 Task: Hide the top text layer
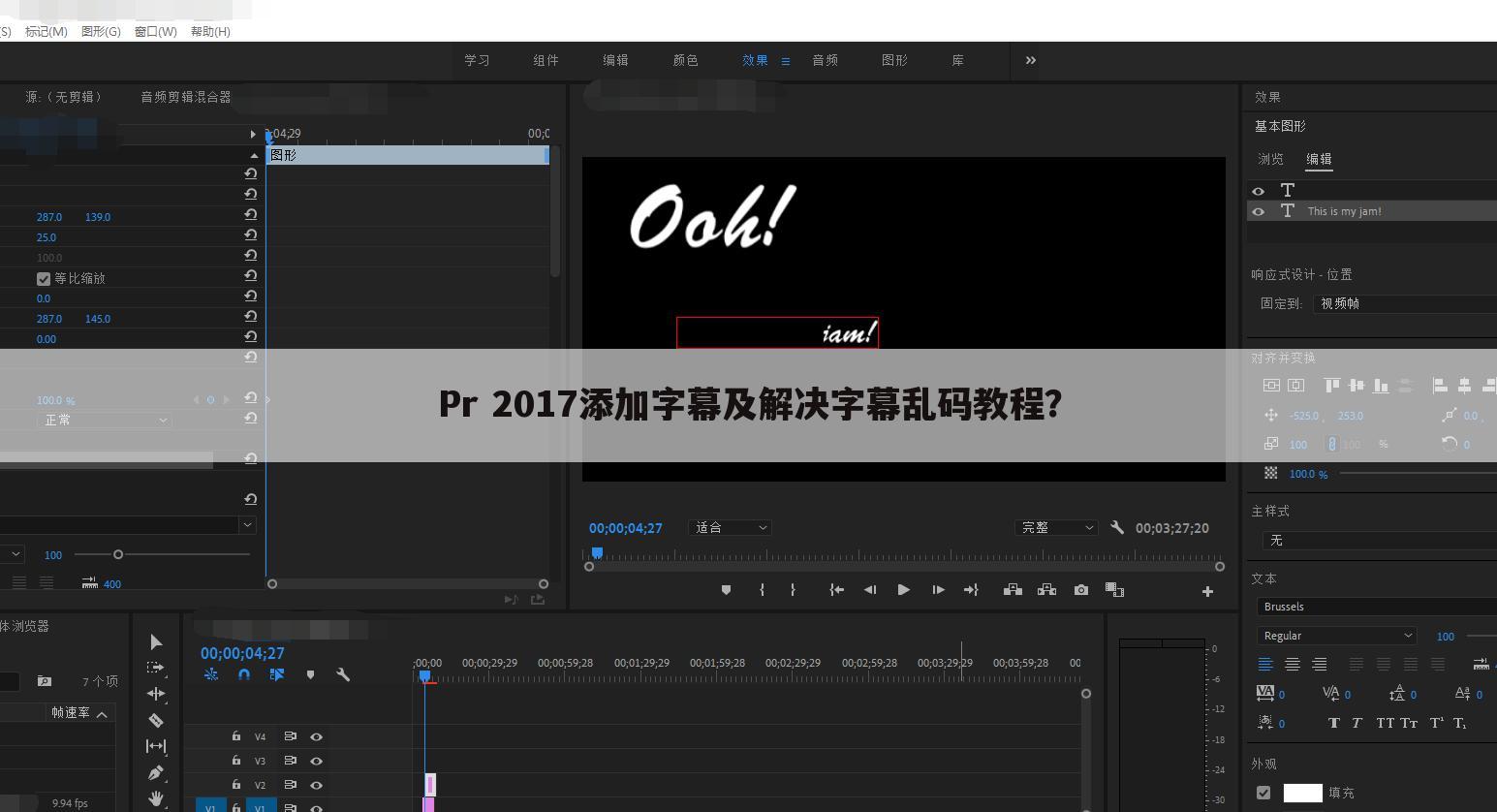coord(1258,191)
